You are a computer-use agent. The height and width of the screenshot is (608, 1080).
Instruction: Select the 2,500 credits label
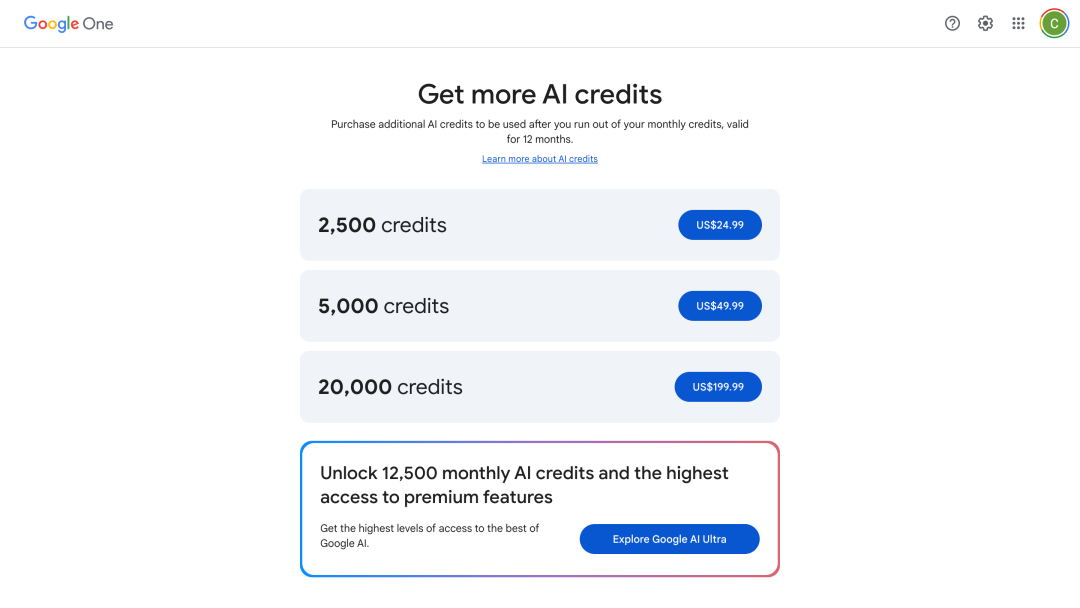click(x=382, y=225)
